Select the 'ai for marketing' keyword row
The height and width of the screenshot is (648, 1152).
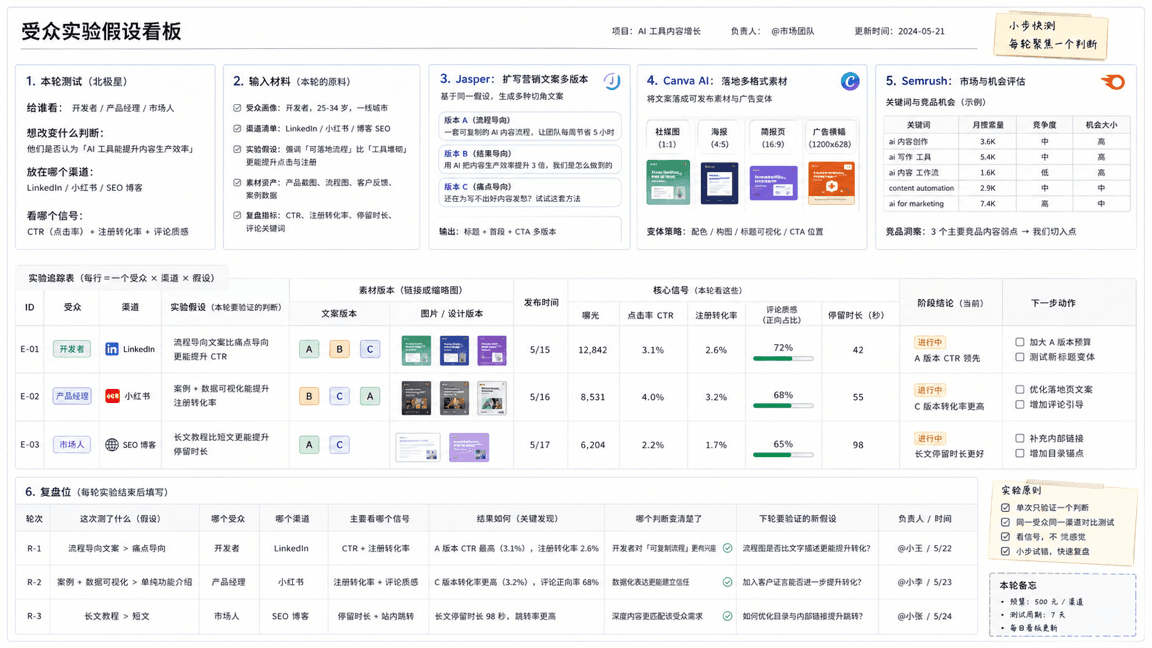(x=1007, y=204)
